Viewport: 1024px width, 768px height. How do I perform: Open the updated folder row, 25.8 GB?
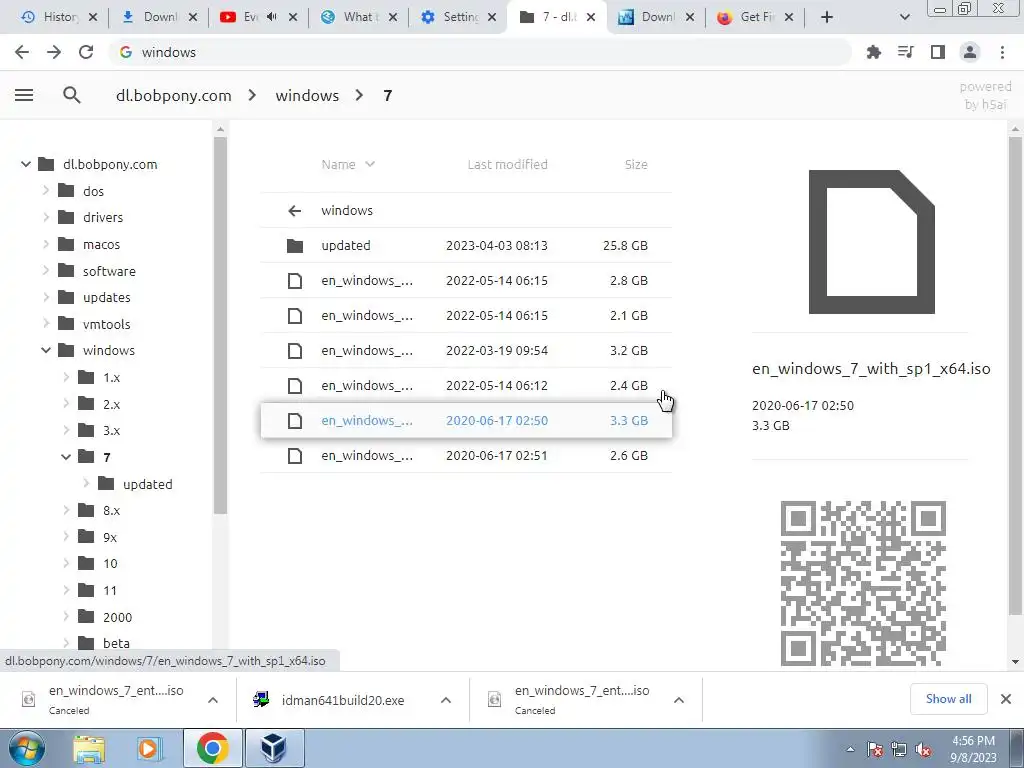(466, 246)
